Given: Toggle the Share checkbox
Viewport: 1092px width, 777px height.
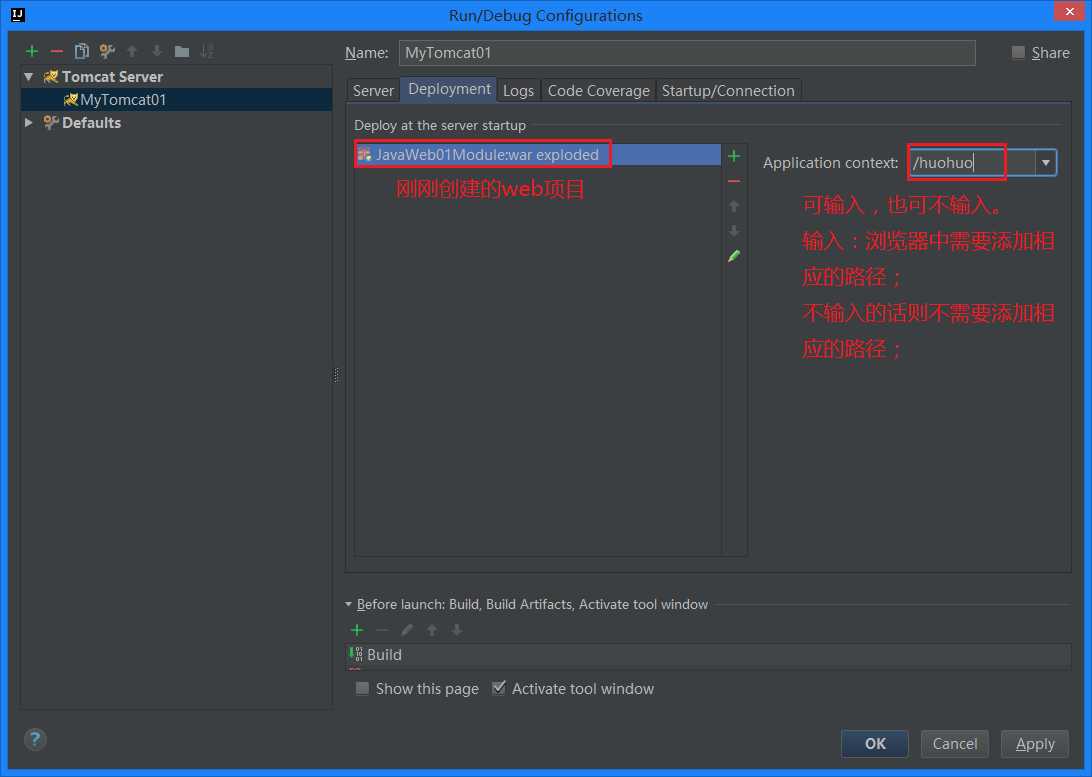Looking at the screenshot, I should 1018,52.
